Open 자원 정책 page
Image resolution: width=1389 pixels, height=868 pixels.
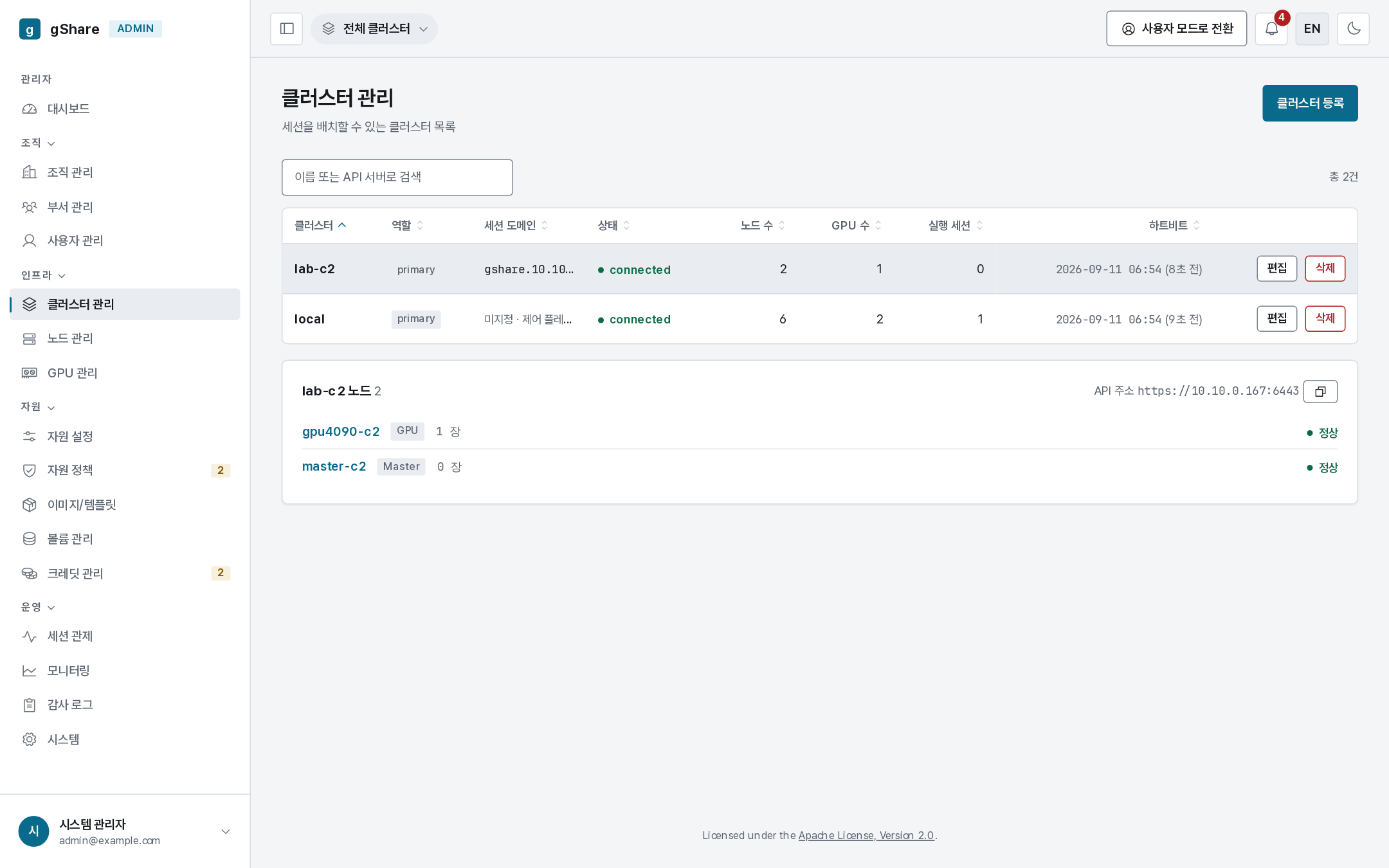pos(125,470)
